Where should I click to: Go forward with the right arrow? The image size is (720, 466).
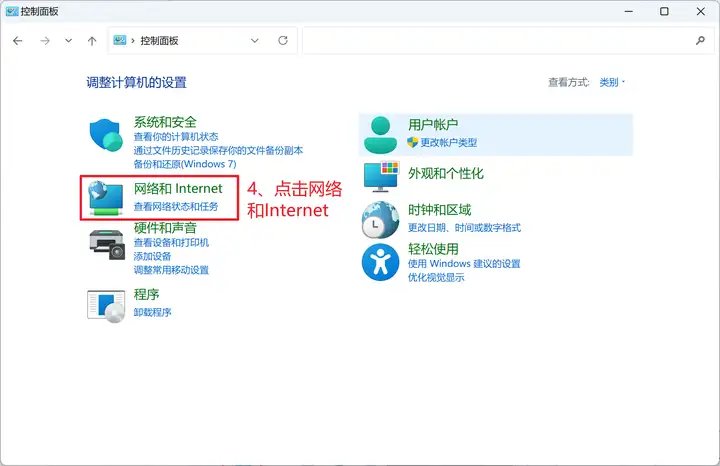click(45, 41)
